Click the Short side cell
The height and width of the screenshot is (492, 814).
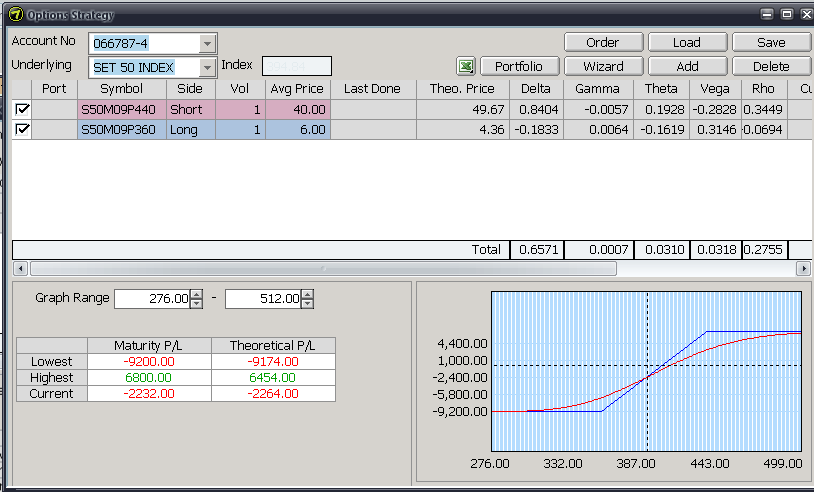point(191,110)
